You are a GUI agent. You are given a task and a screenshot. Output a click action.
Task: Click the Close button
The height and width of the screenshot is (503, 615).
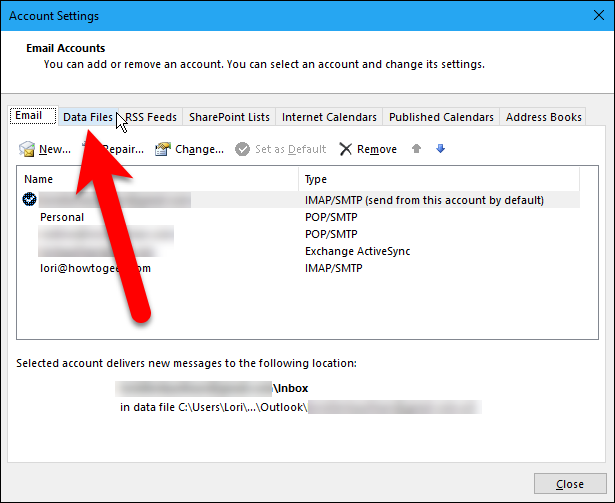point(570,484)
